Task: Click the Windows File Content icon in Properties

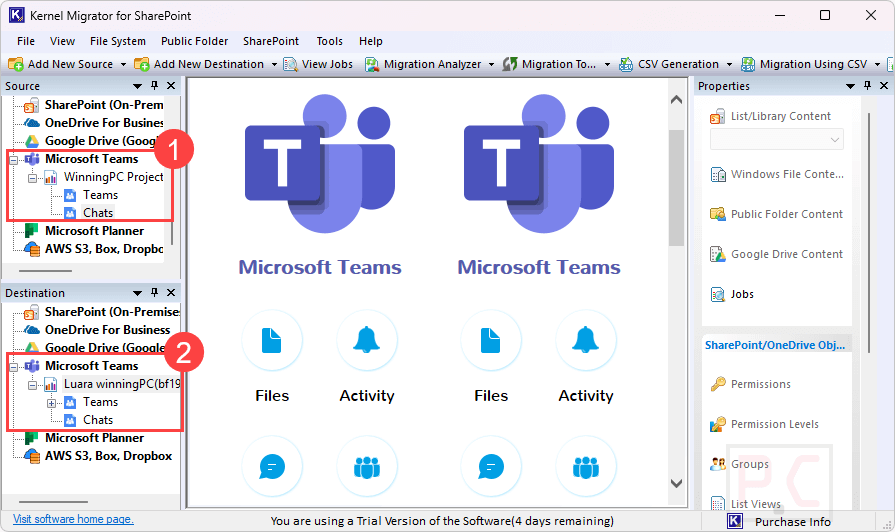Action: pos(717,174)
